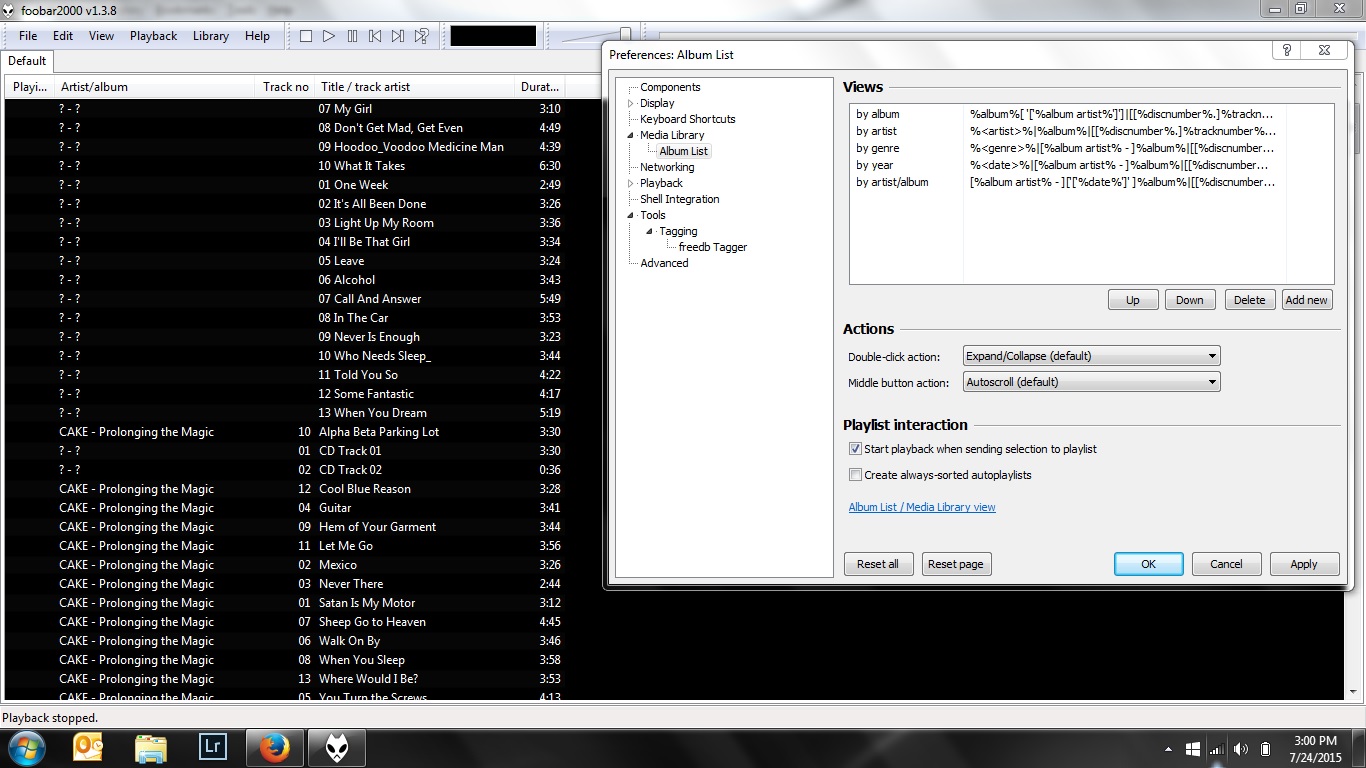1366x768 pixels.
Task: Click the Reset page button
Action: pyautogui.click(x=956, y=564)
